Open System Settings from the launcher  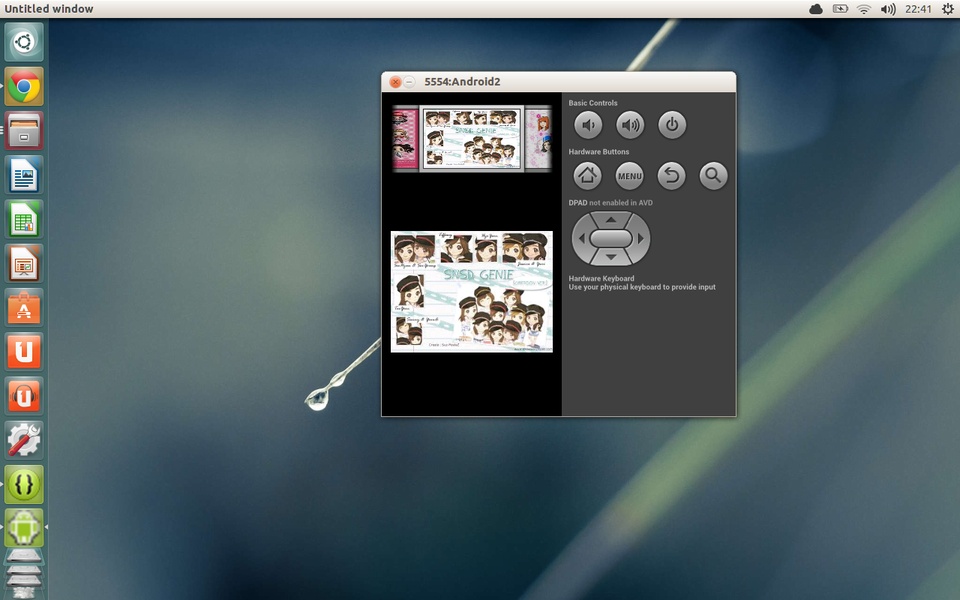pos(24,440)
